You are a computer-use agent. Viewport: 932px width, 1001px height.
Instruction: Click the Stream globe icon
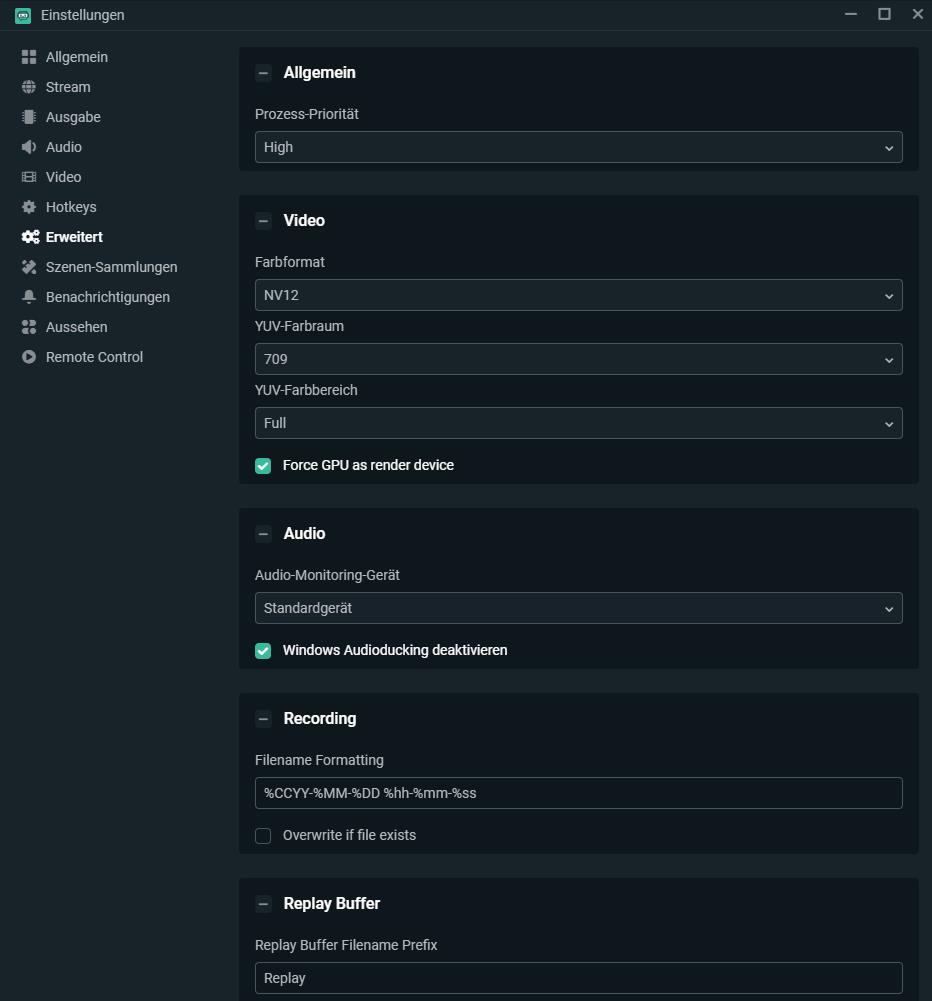click(x=29, y=87)
